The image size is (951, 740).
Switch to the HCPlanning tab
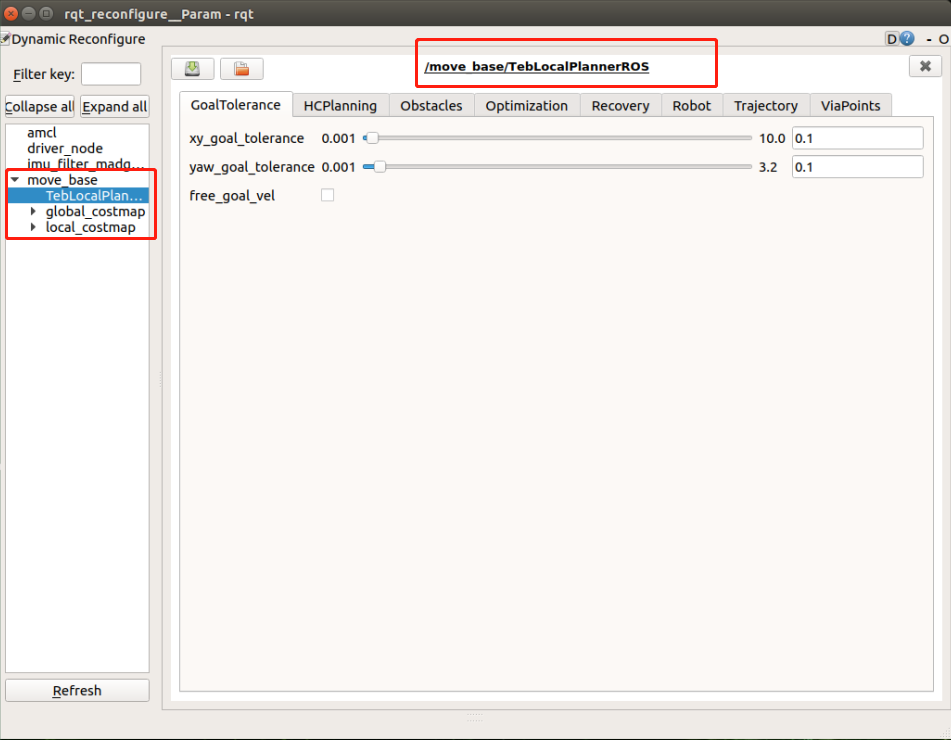[340, 105]
